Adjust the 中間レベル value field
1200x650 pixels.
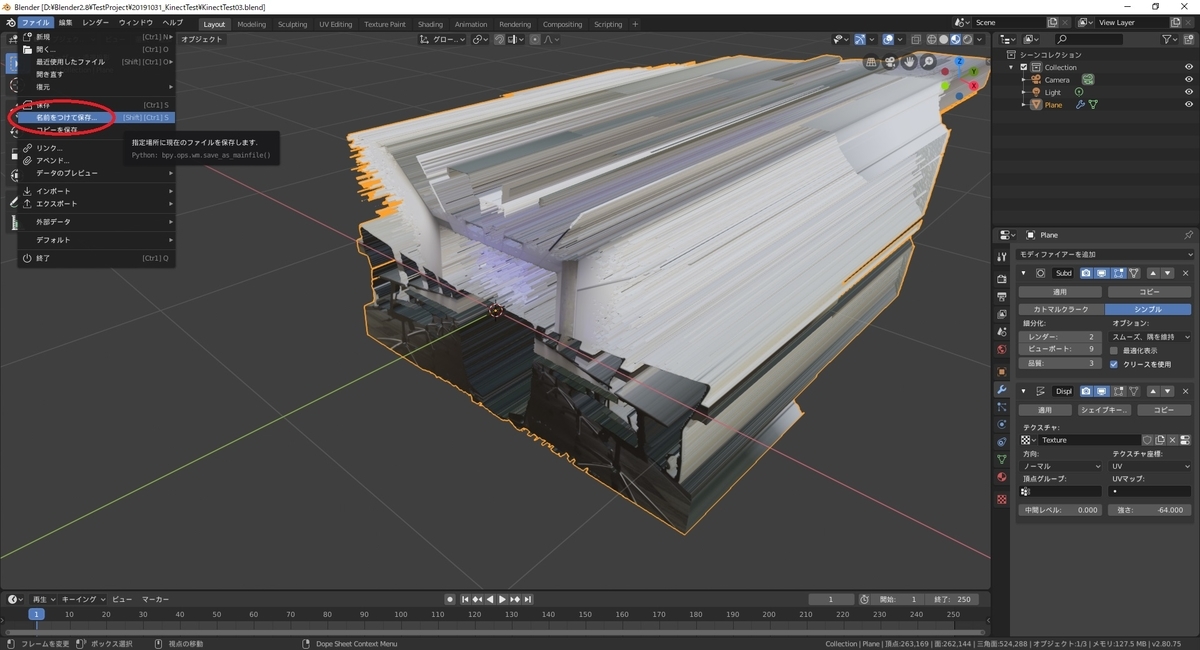click(1062, 510)
